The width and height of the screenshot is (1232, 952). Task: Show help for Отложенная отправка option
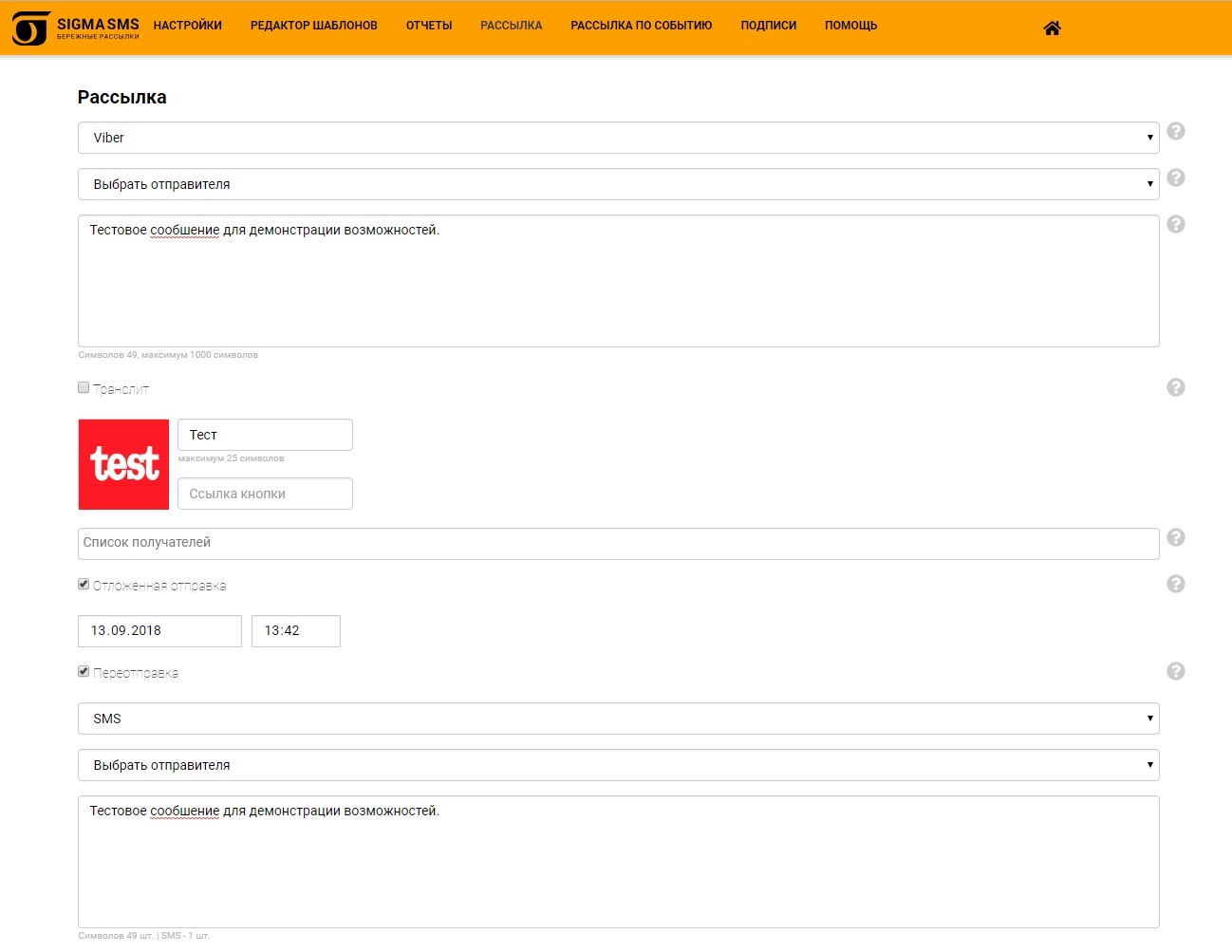[x=1175, y=584]
